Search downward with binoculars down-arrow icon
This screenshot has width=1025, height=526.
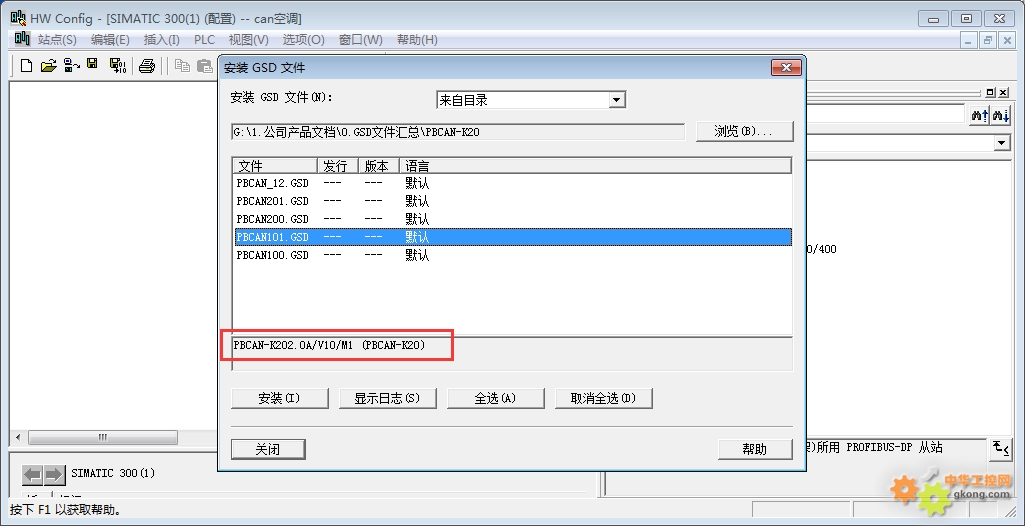[1001, 115]
